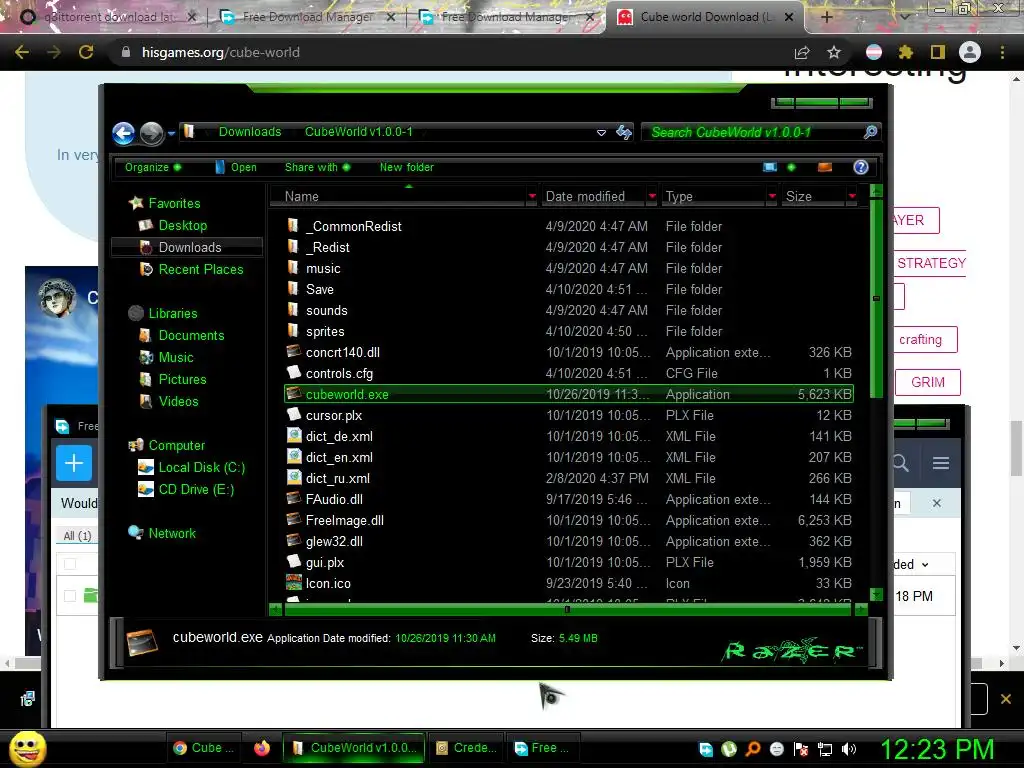The image size is (1024, 768).
Task: Click the STRATEGY tag link on webpage
Action: [x=930, y=263]
